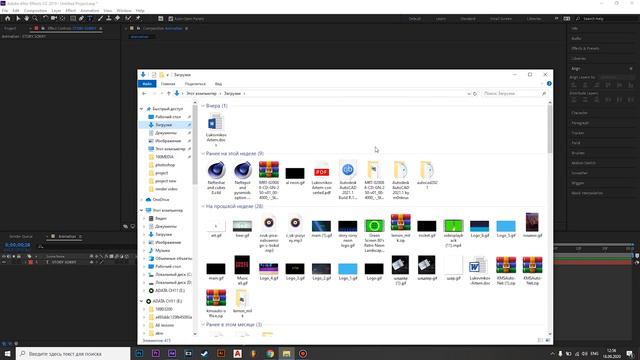Click the Windows Start button
This screenshot has height=360, width=640.
coord(7,353)
